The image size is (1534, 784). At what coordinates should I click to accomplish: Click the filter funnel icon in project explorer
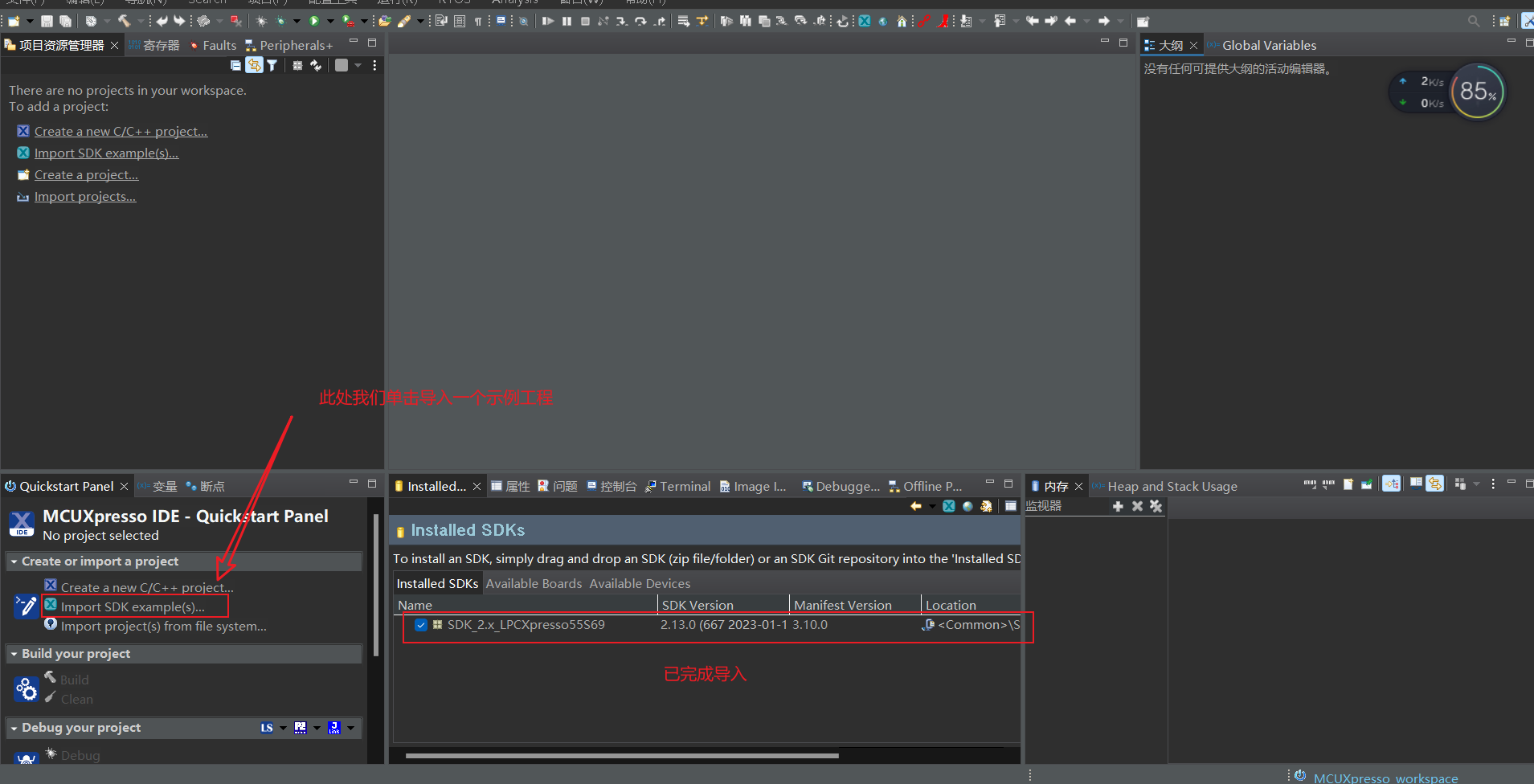272,66
